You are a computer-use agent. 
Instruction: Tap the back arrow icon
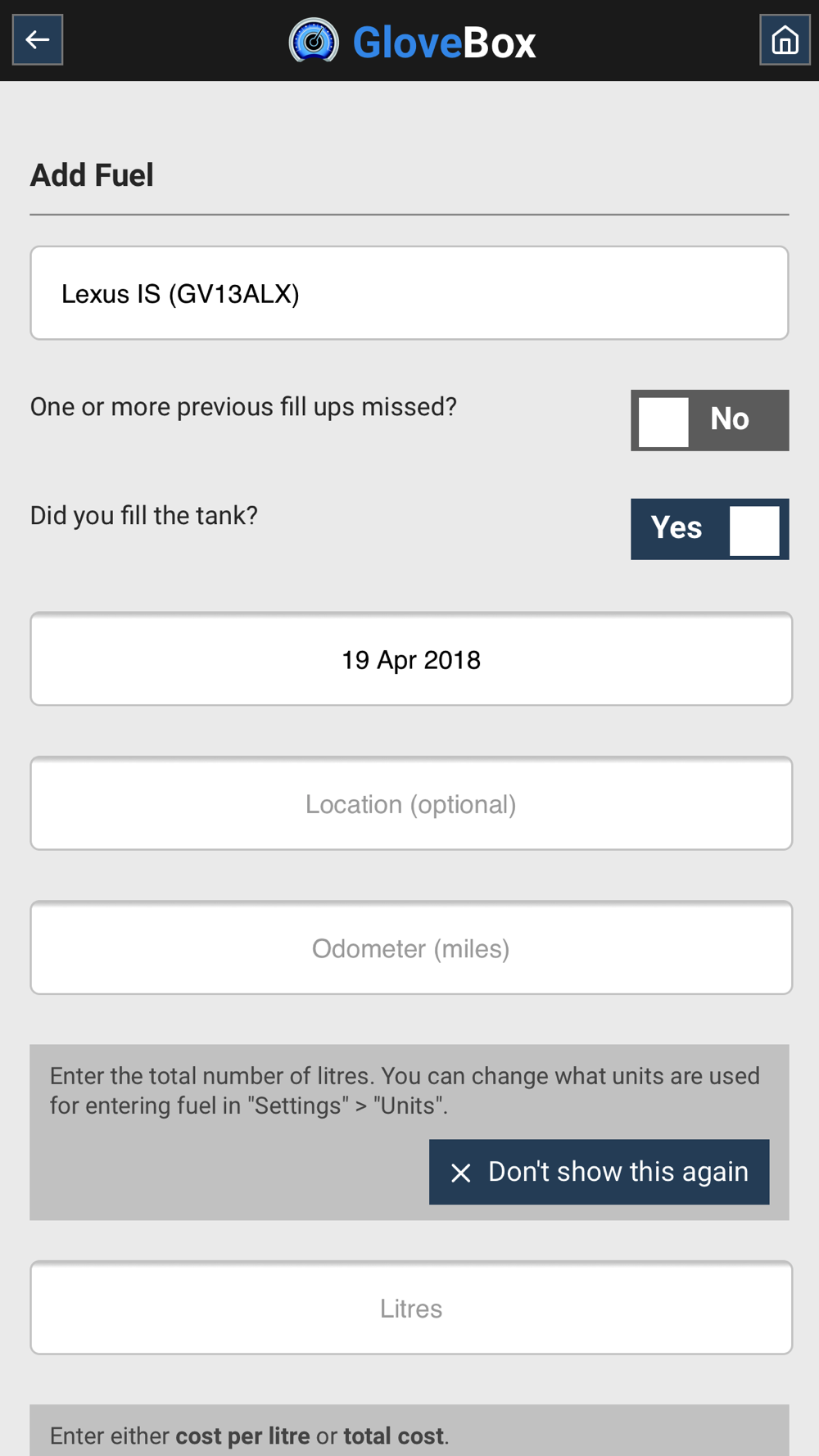38,39
